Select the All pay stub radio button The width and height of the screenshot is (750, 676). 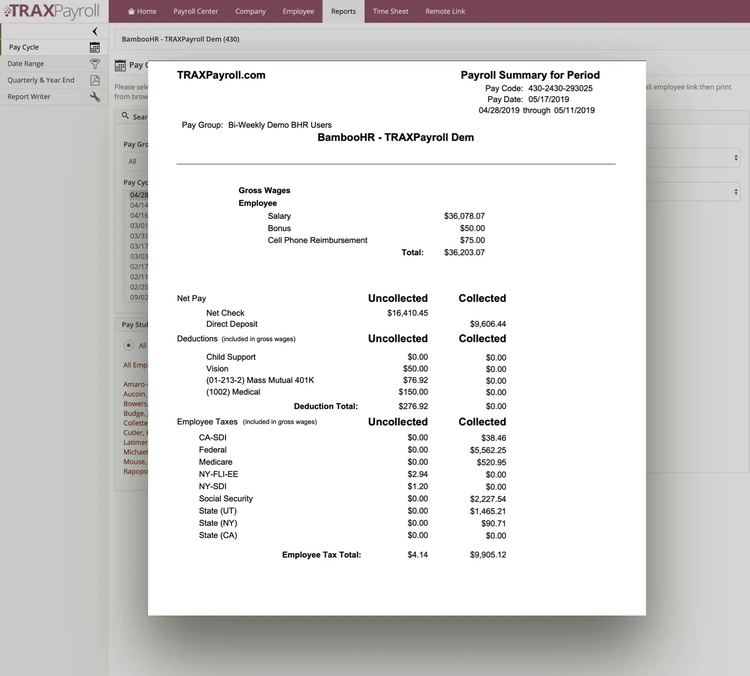(x=128, y=345)
